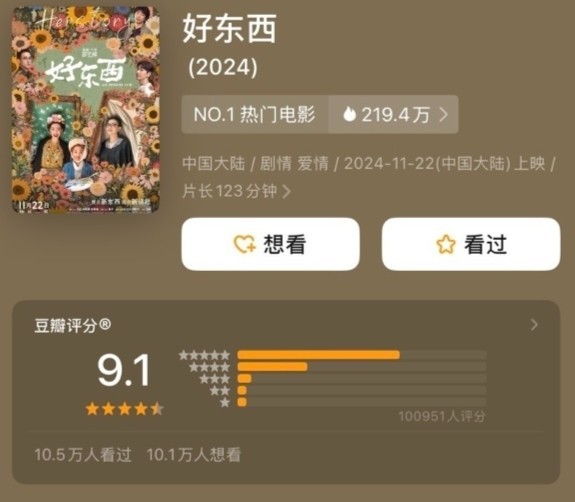Click the 9.1 rating score
Viewport: 575px width, 502px height.
point(124,370)
